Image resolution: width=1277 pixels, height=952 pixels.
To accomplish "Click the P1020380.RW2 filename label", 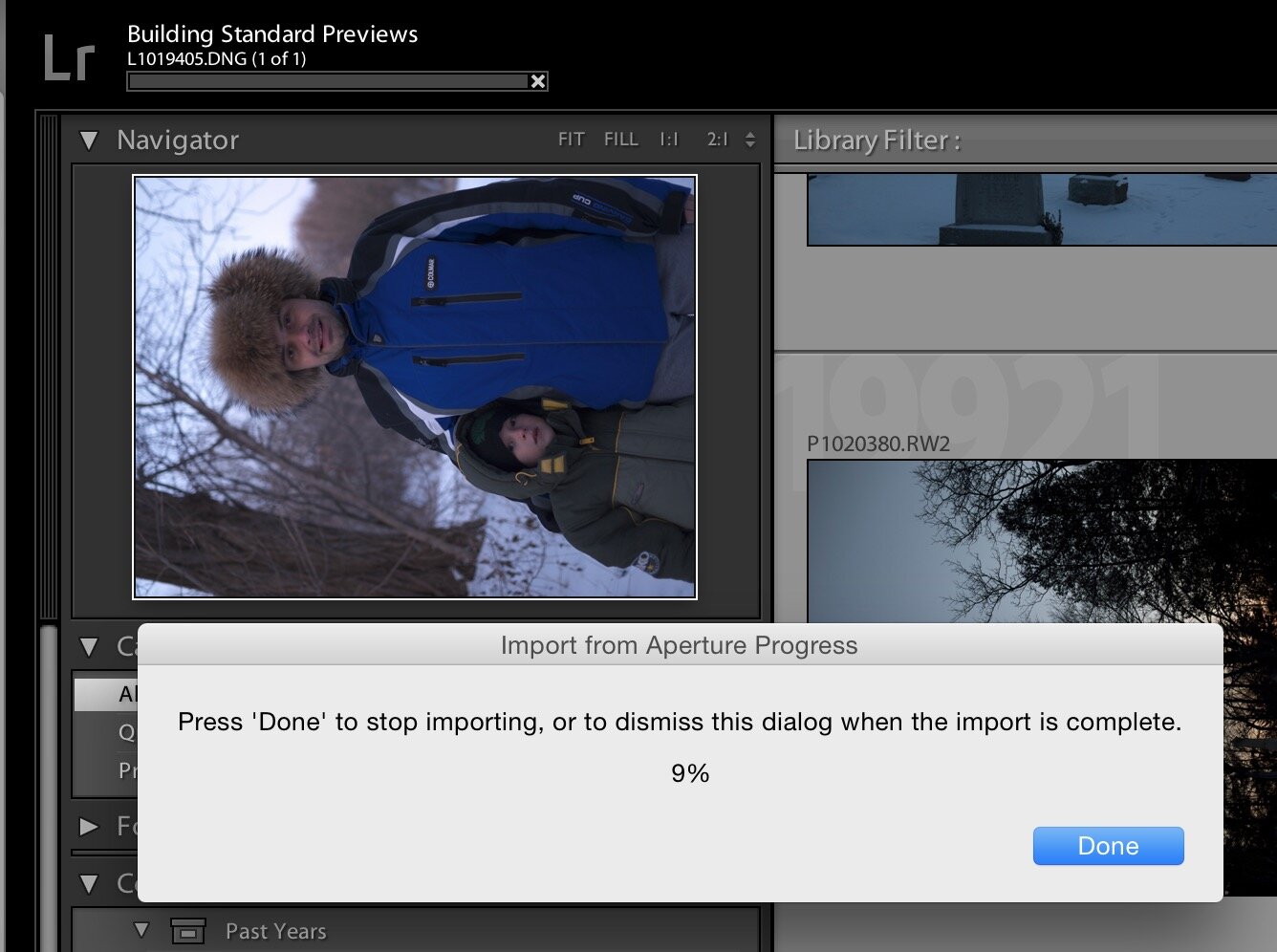I will (878, 444).
